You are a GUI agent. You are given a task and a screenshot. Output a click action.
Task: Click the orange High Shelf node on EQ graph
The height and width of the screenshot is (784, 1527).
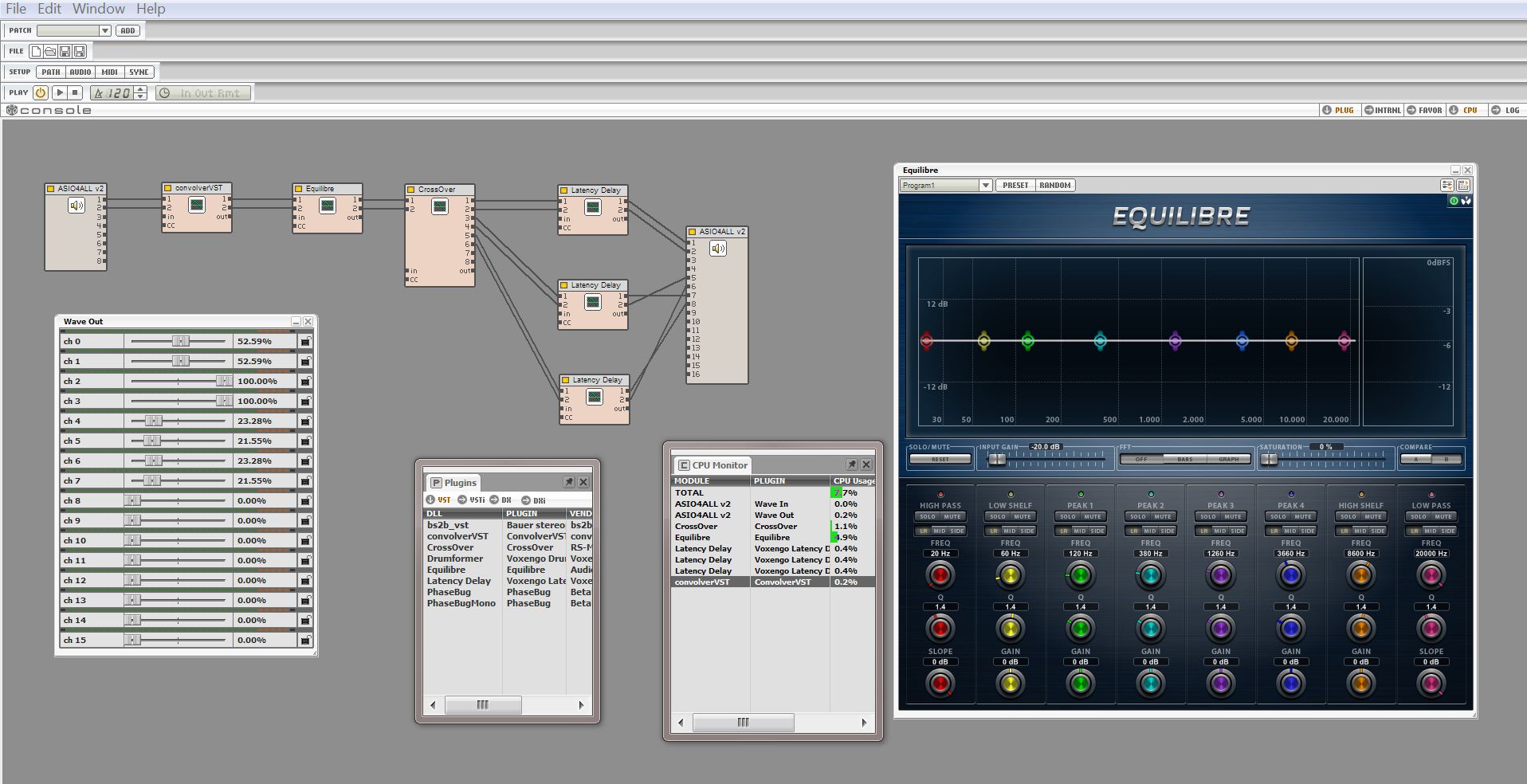pos(1291,341)
